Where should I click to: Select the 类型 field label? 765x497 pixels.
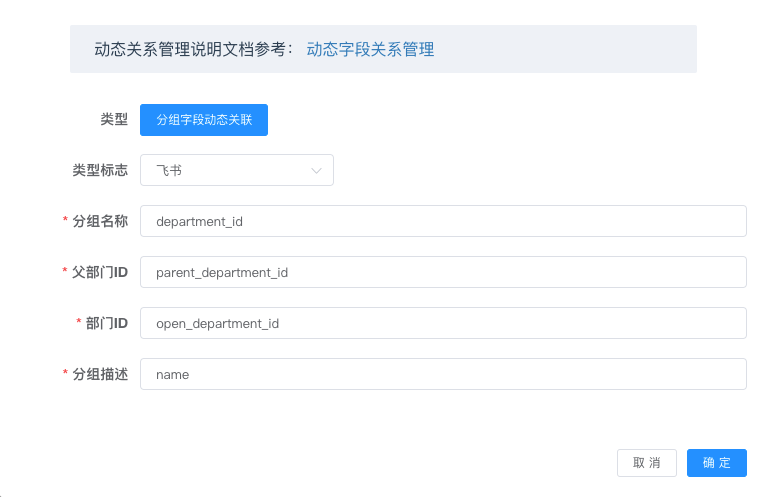(114, 119)
